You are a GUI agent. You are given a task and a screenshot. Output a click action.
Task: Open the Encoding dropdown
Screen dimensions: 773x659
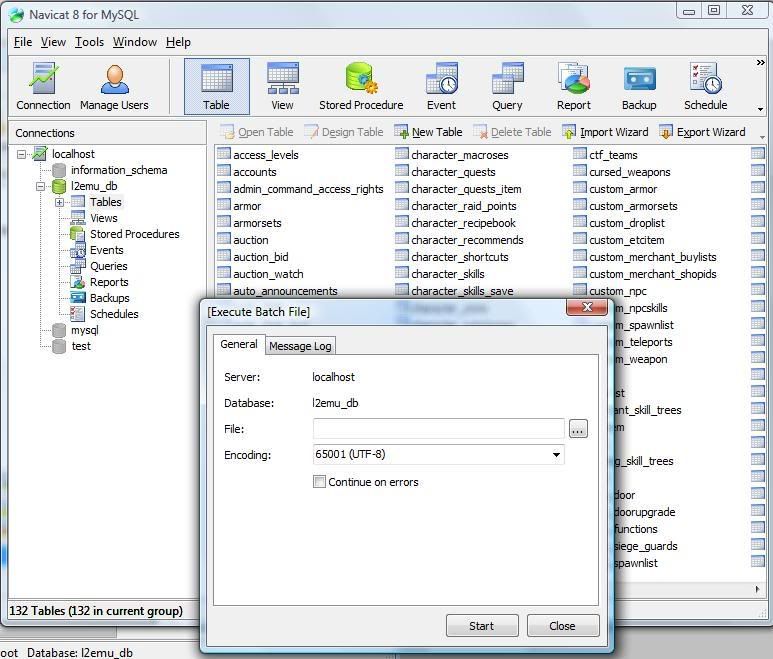pos(556,454)
